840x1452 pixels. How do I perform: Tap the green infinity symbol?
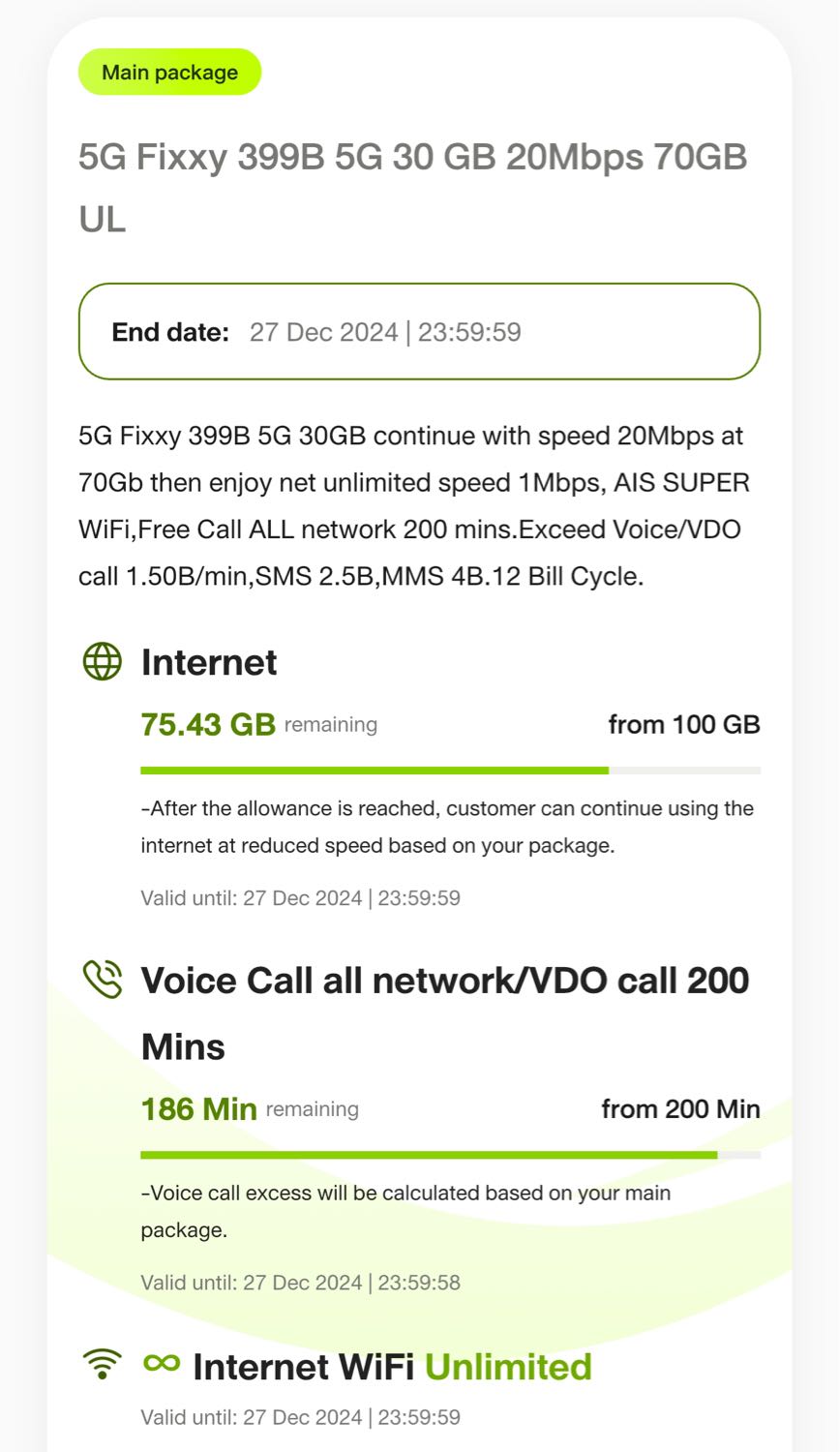pyautogui.click(x=162, y=1363)
